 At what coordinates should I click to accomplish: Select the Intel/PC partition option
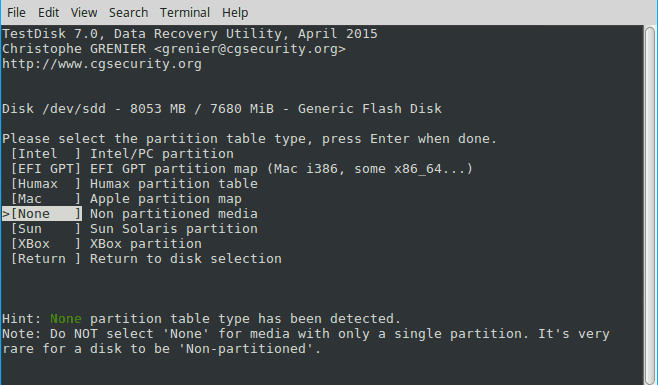122,154
